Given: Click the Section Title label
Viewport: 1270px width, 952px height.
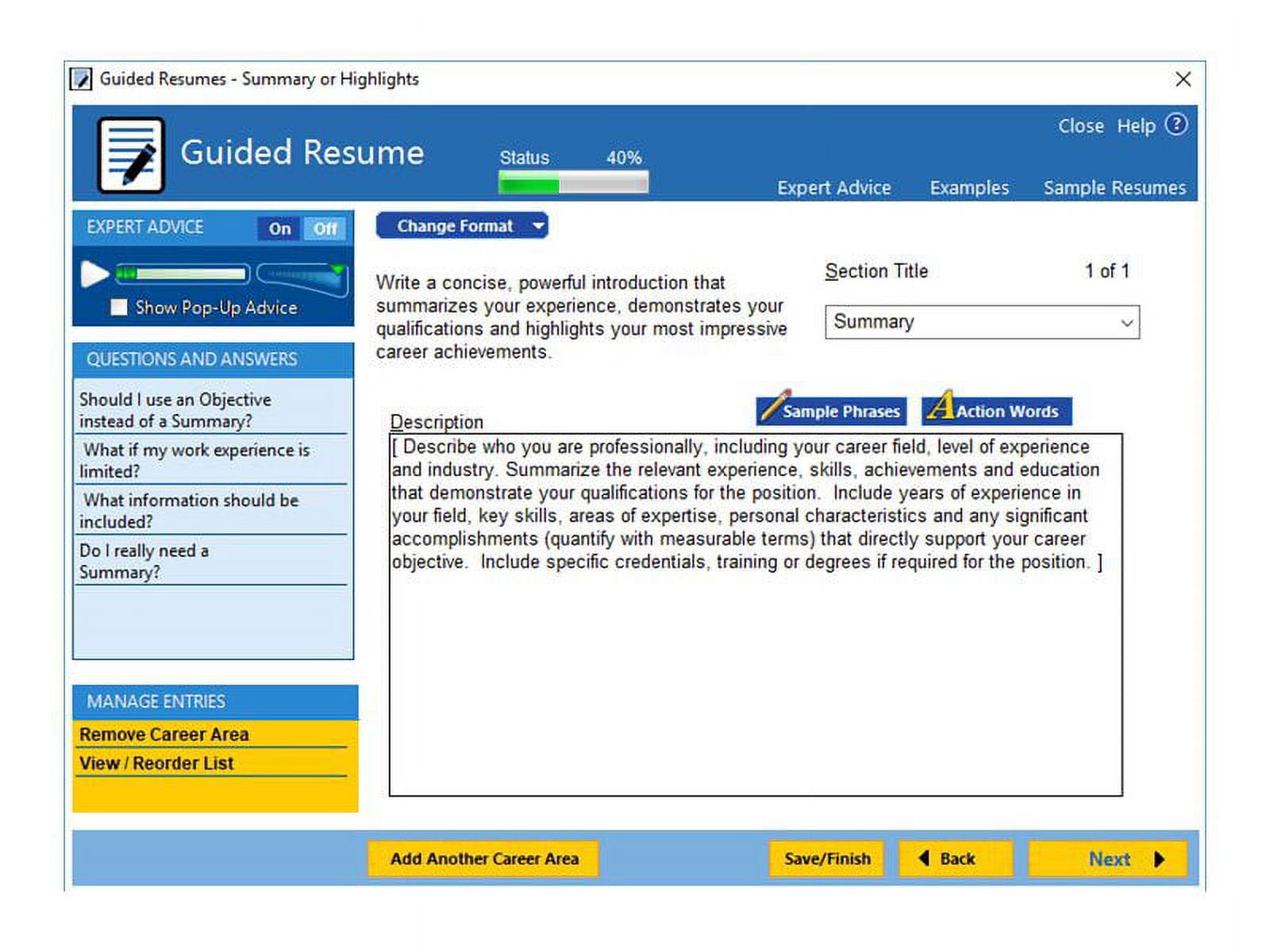Looking at the screenshot, I should pyautogui.click(x=876, y=271).
